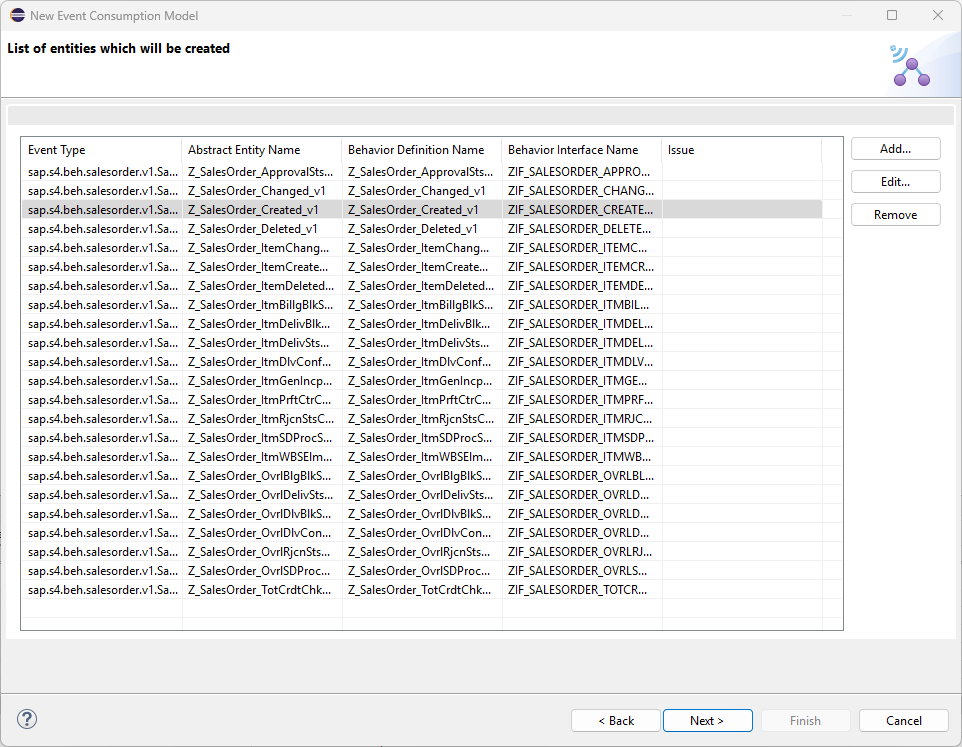Screen dimensions: 962x747
Task: Click the help question mark icon
Action: click(x=27, y=720)
